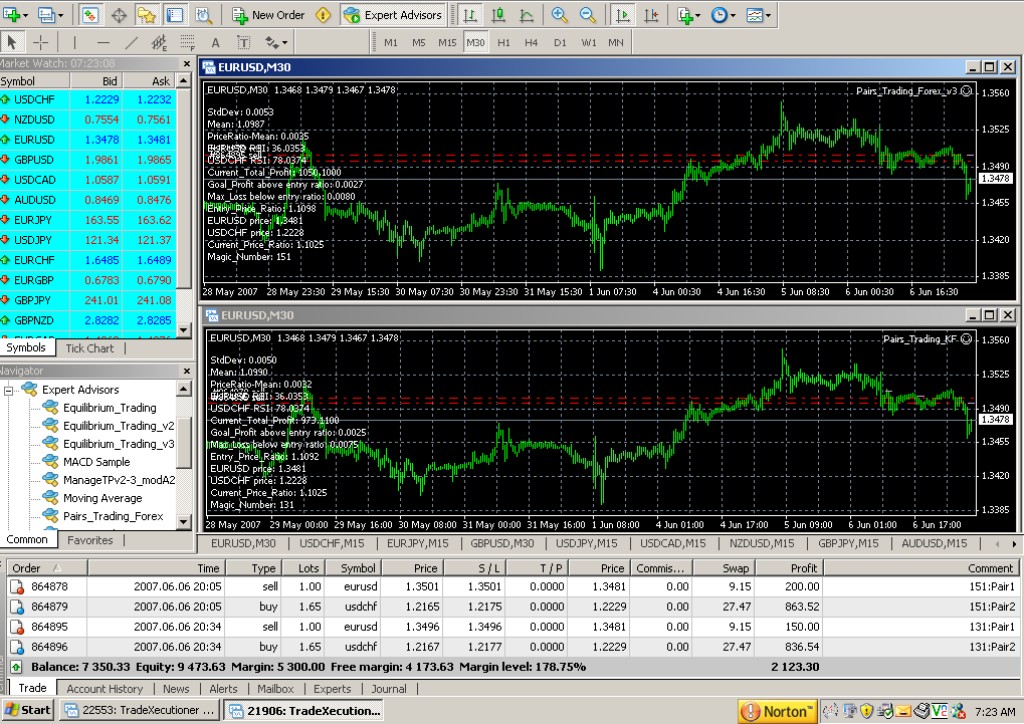Toggle the Terminal panel icon

coord(174,14)
